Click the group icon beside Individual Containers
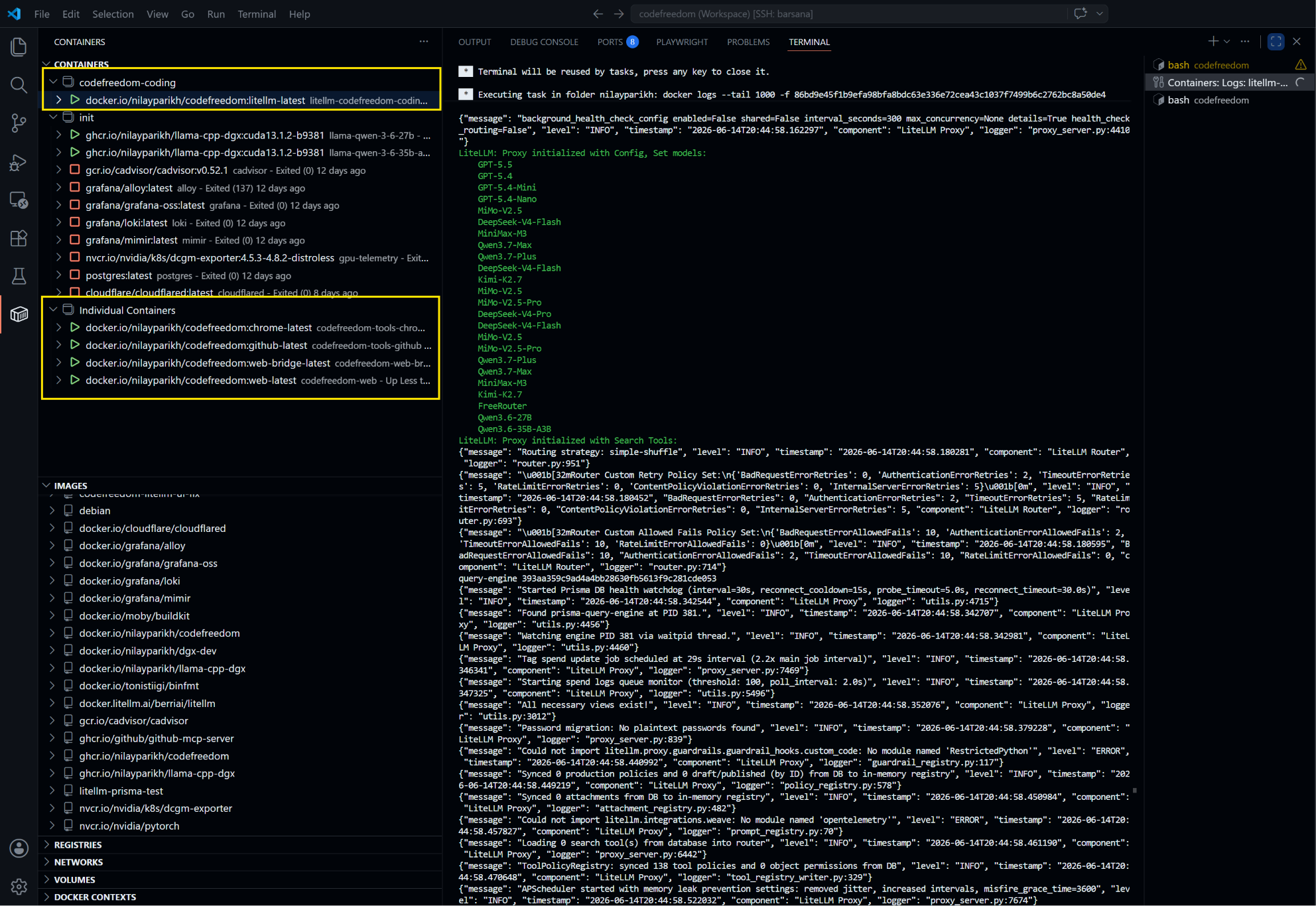Screen dimensions: 1316x906 (x=68, y=310)
